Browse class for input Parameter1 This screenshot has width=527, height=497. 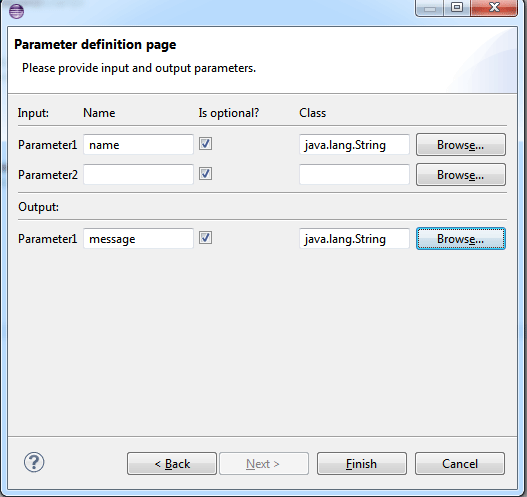(x=461, y=144)
